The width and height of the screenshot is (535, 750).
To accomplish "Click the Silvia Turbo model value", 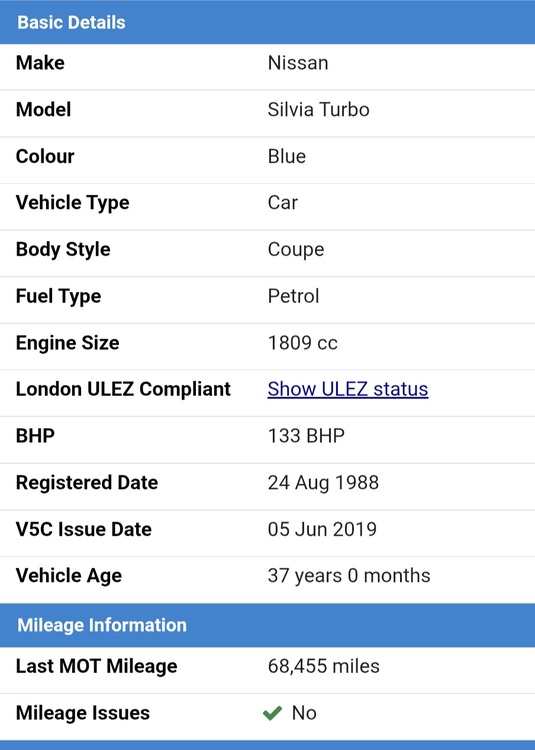I will click(318, 110).
